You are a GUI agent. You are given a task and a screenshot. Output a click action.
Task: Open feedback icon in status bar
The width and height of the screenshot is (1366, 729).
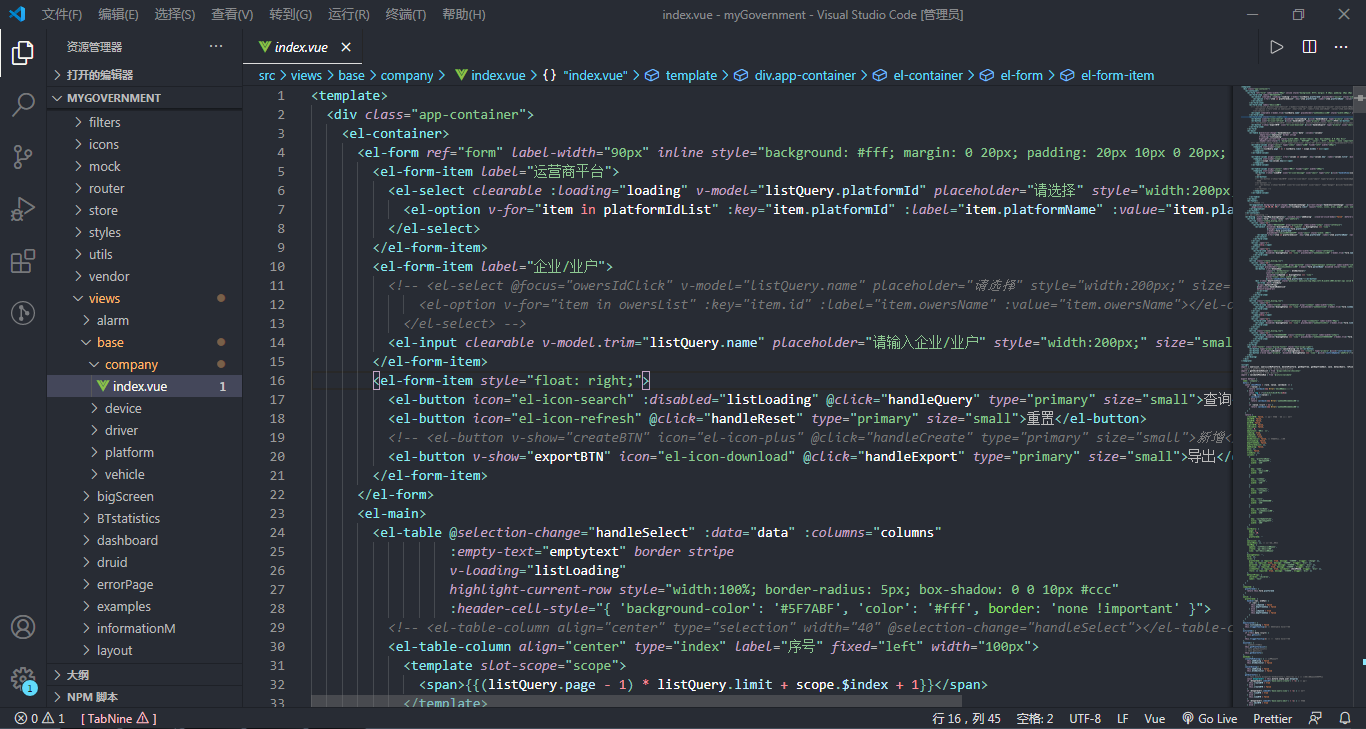coord(1316,718)
